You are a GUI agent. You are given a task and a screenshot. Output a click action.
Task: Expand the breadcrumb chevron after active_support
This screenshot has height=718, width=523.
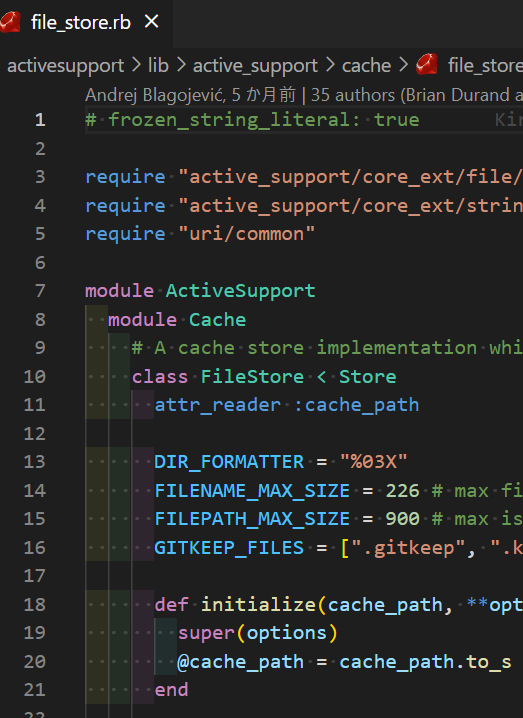click(330, 65)
